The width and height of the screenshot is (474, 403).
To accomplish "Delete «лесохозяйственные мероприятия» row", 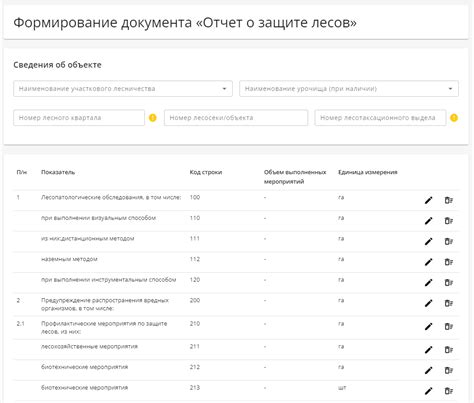I will coord(449,350).
